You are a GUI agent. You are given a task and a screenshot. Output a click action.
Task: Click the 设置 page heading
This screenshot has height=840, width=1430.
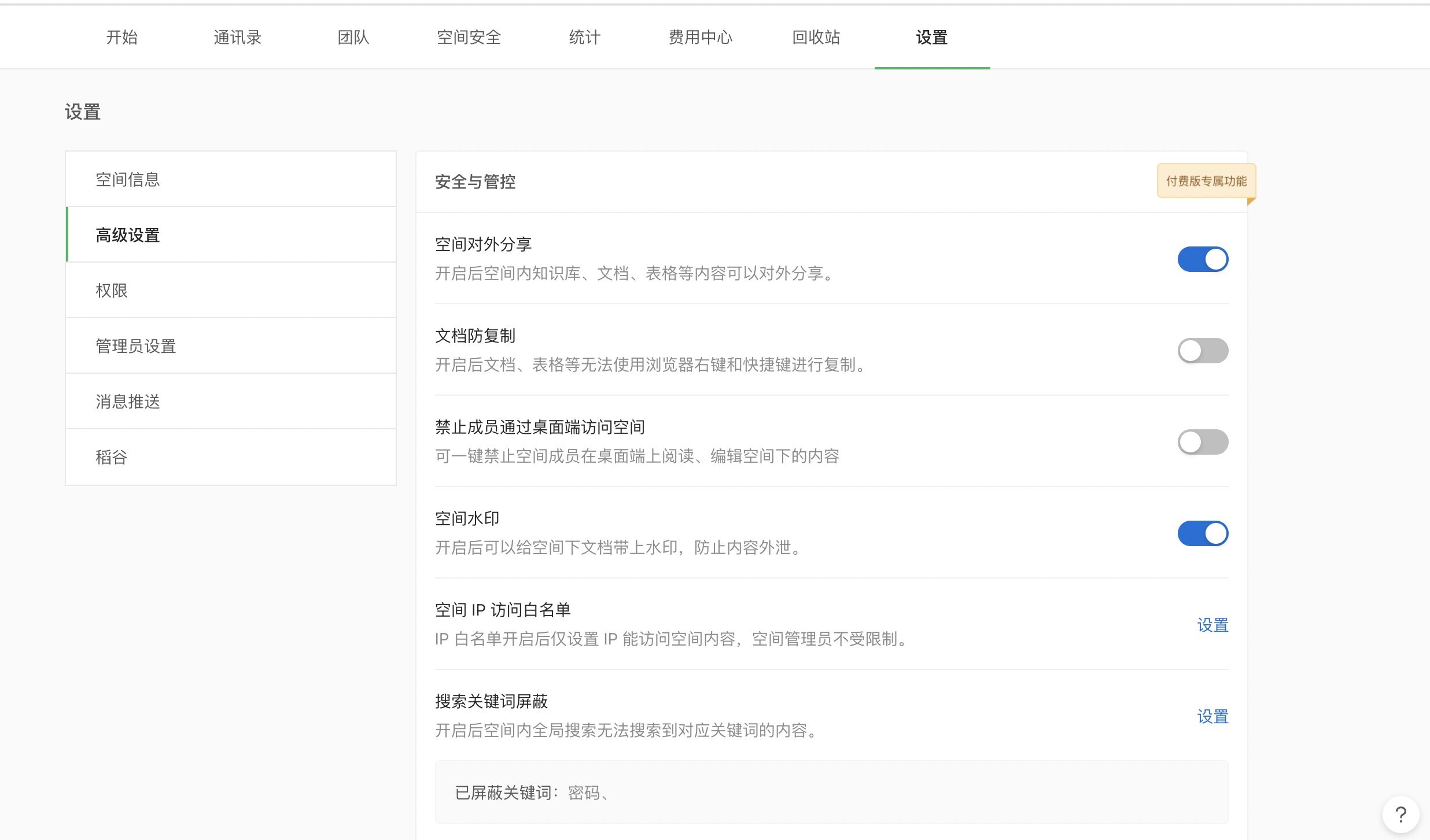(x=83, y=112)
